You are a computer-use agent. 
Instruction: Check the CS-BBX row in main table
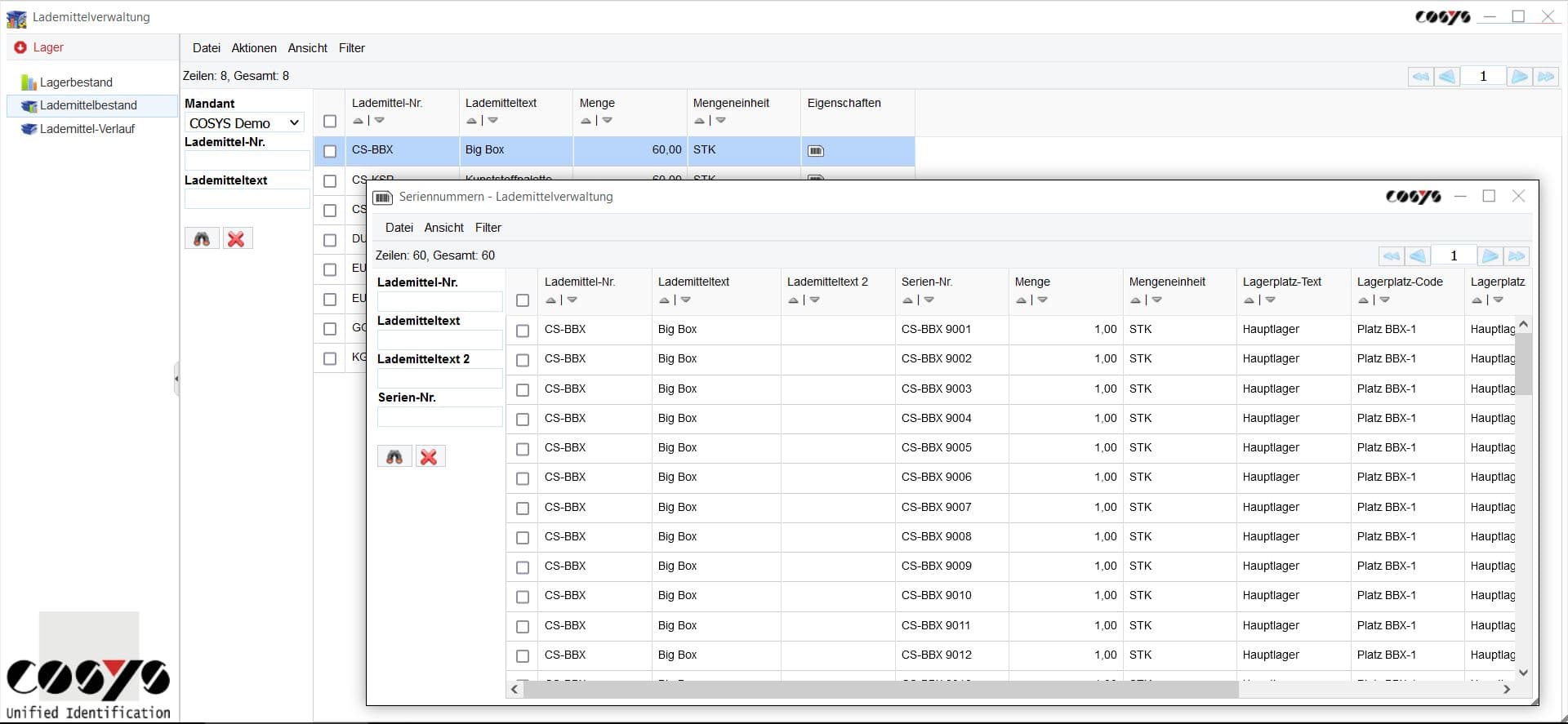point(330,151)
